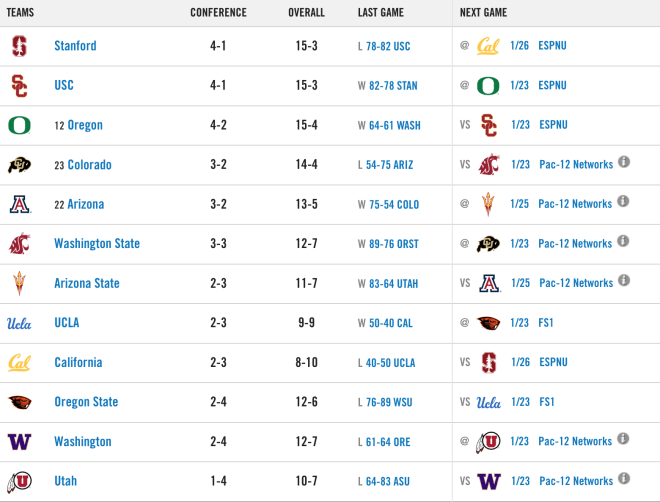Click info icon in Utah's next game row
660x502 pixels.
pyautogui.click(x=624, y=478)
